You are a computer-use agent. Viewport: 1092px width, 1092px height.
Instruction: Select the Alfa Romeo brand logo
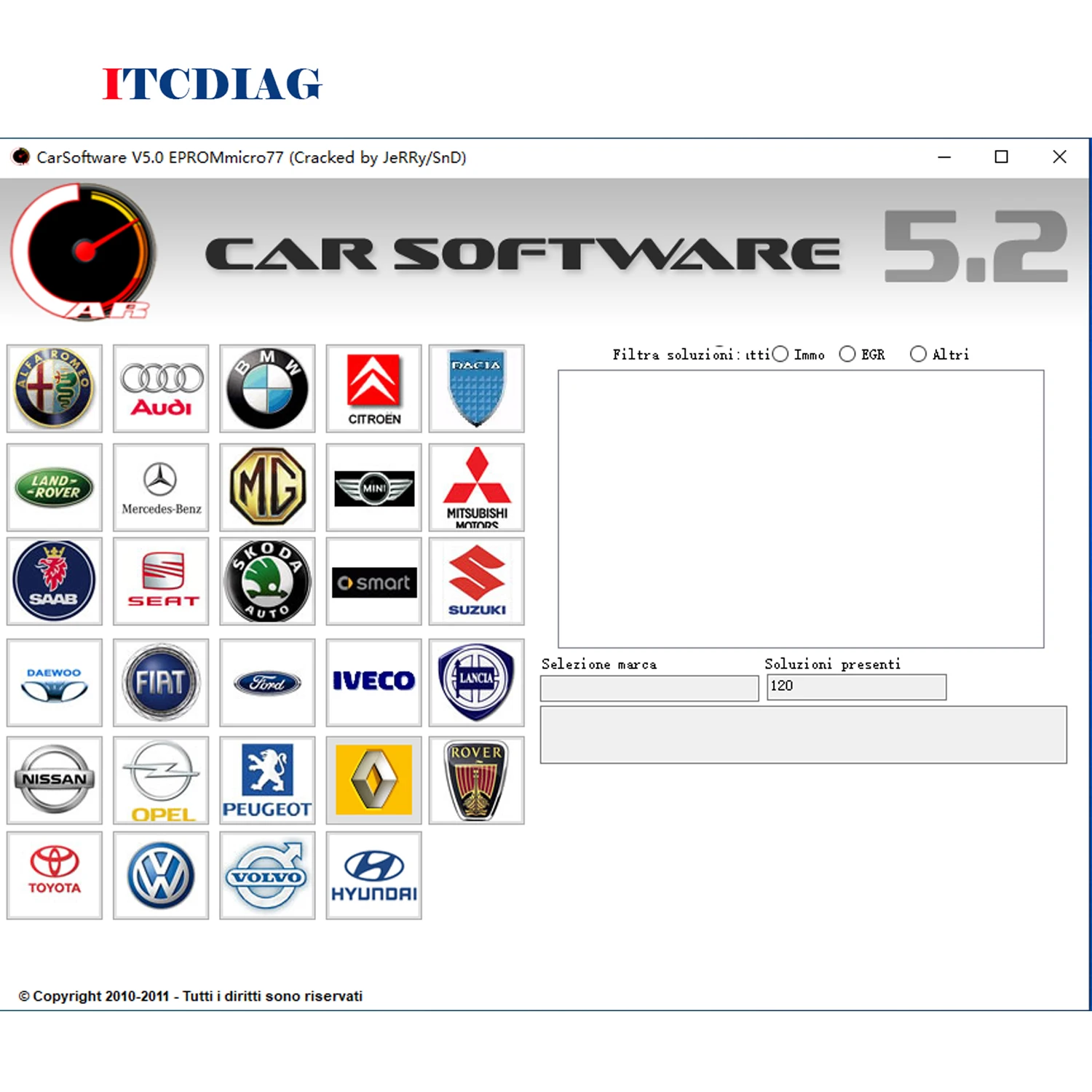[x=55, y=388]
